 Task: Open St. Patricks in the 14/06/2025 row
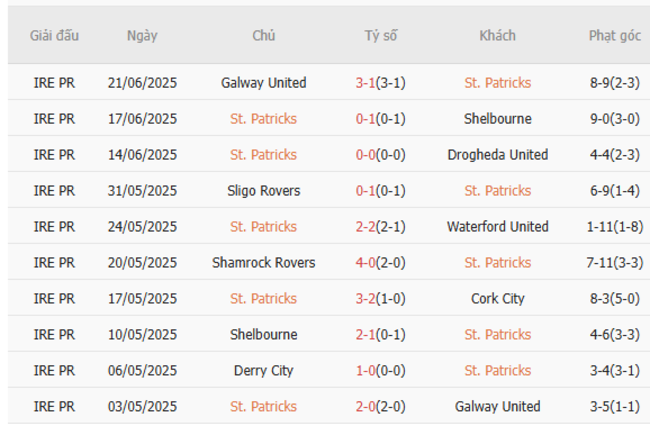(263, 155)
